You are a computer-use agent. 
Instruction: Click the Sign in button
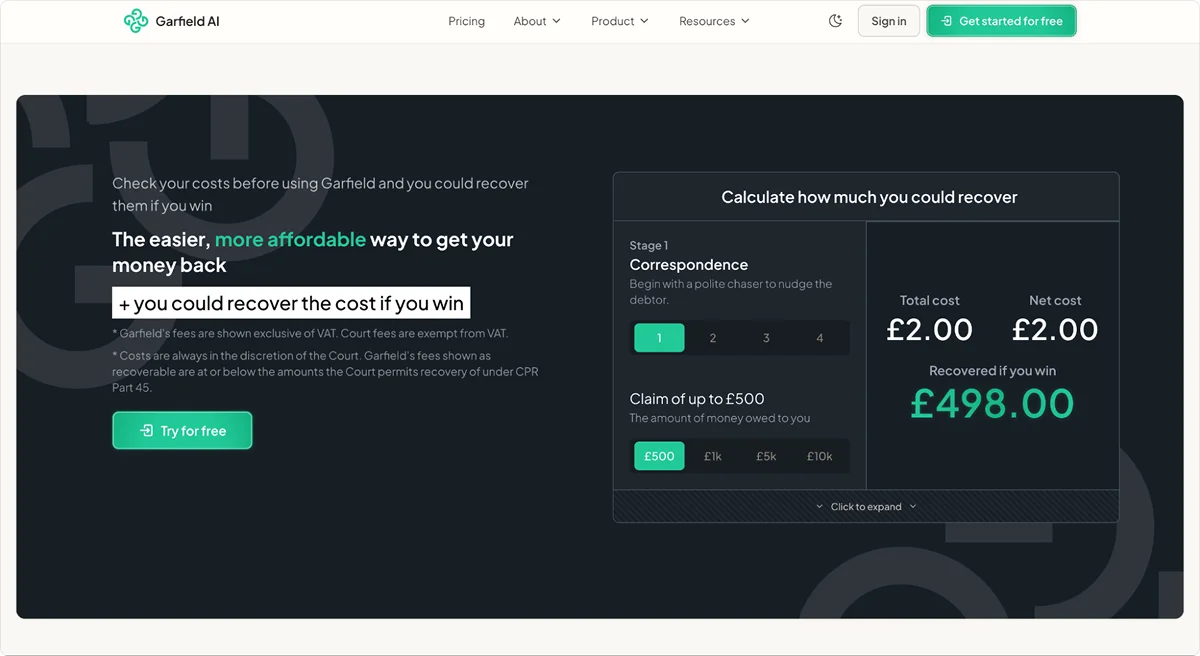point(888,21)
